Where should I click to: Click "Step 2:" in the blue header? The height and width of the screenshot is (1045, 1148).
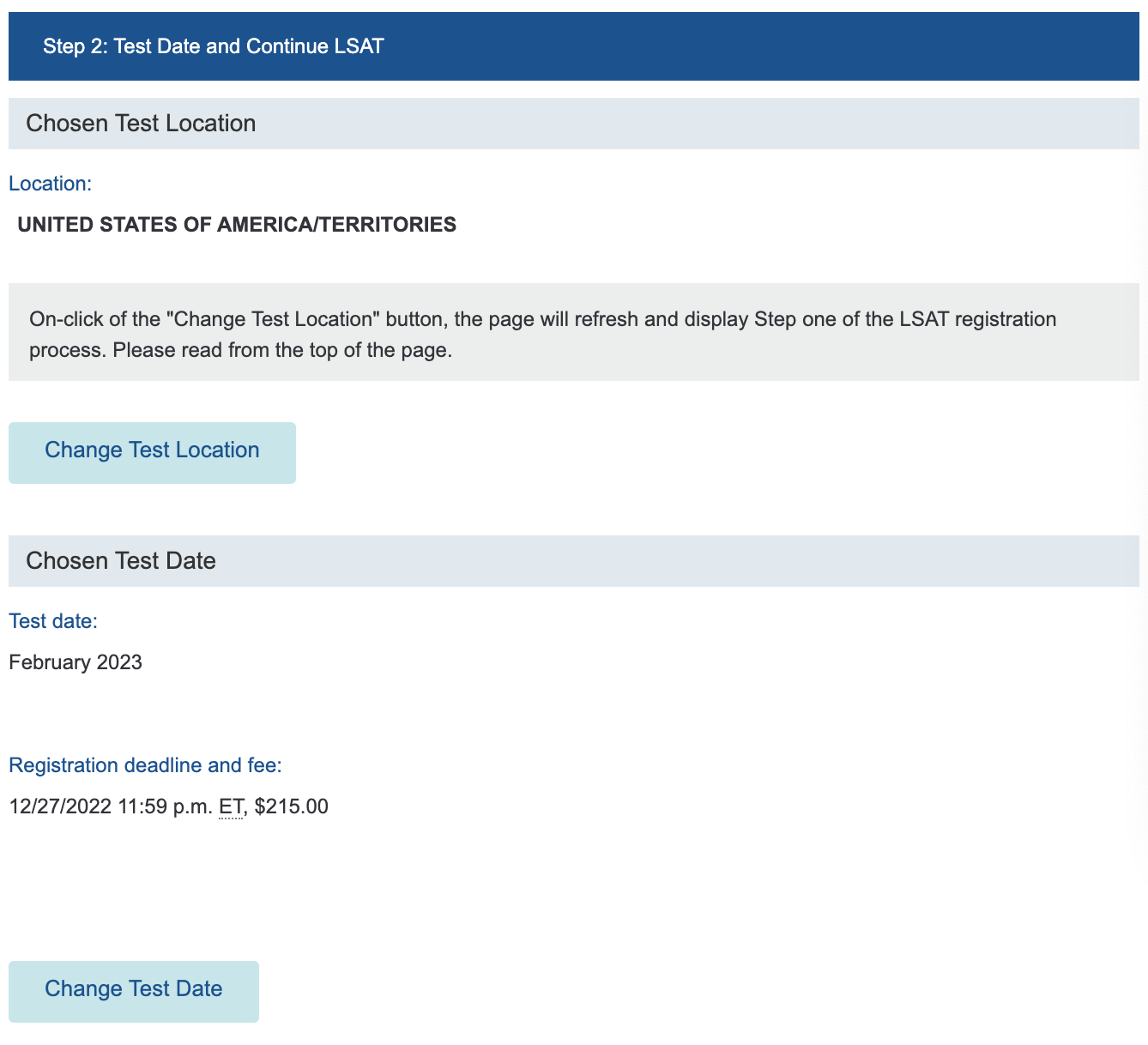75,46
